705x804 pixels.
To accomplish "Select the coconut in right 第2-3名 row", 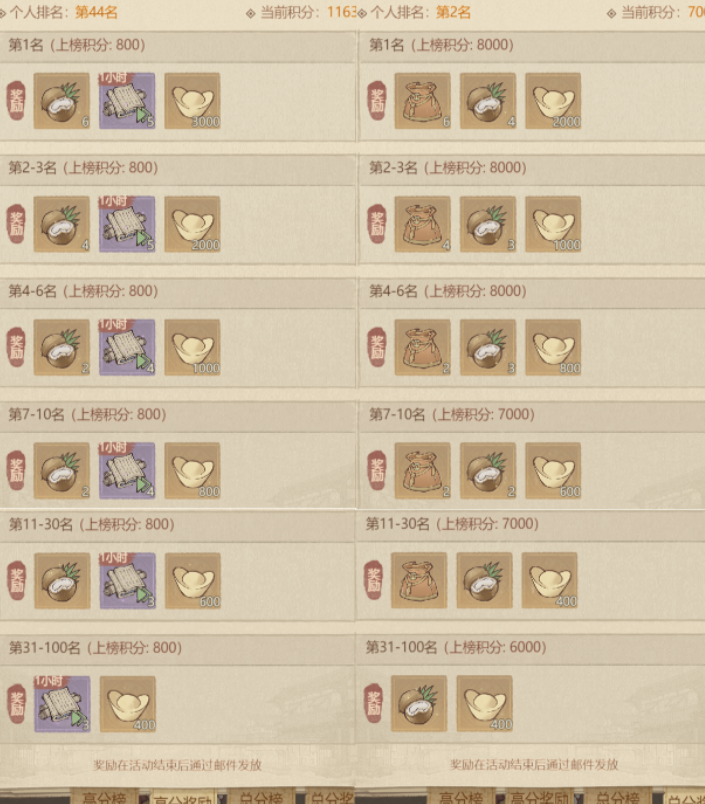I will pyautogui.click(x=488, y=224).
